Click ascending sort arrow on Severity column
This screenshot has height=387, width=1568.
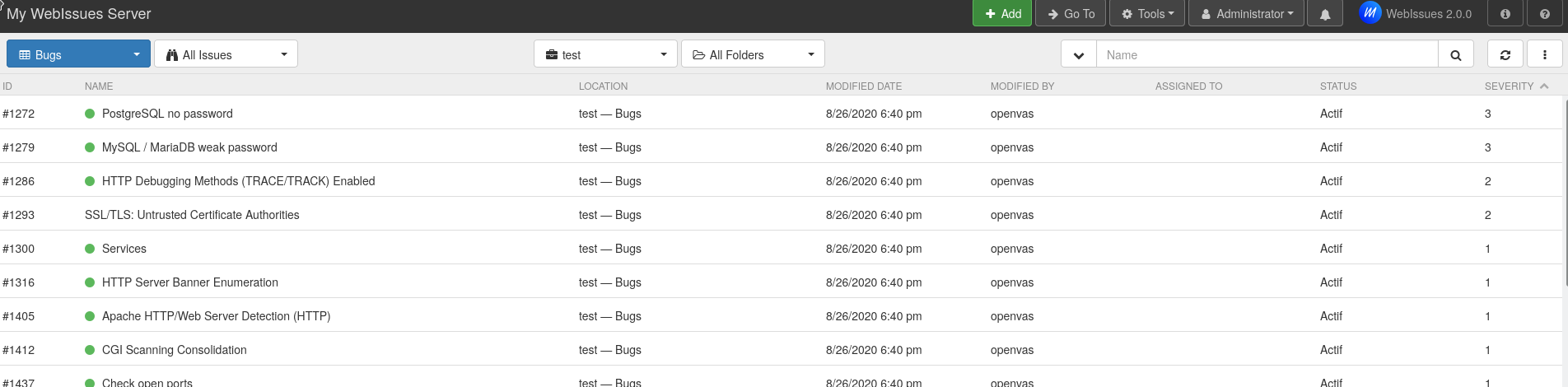click(x=1544, y=86)
